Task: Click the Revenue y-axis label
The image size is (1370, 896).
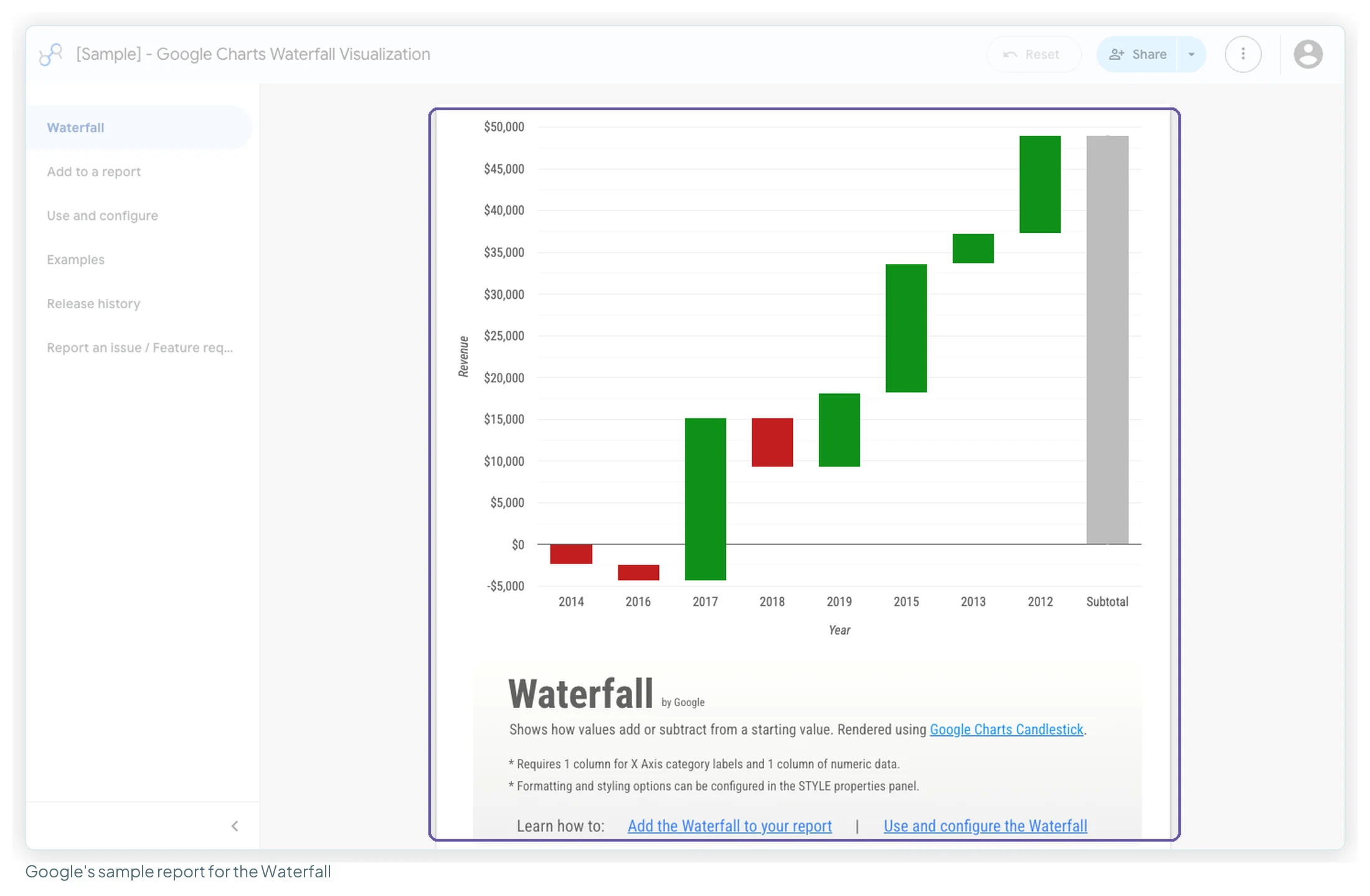Action: (x=463, y=356)
